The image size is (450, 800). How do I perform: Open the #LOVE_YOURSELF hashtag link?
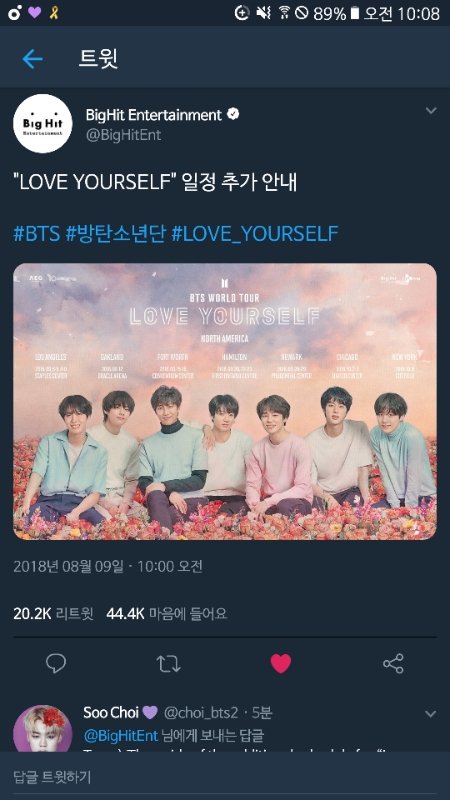click(x=255, y=234)
